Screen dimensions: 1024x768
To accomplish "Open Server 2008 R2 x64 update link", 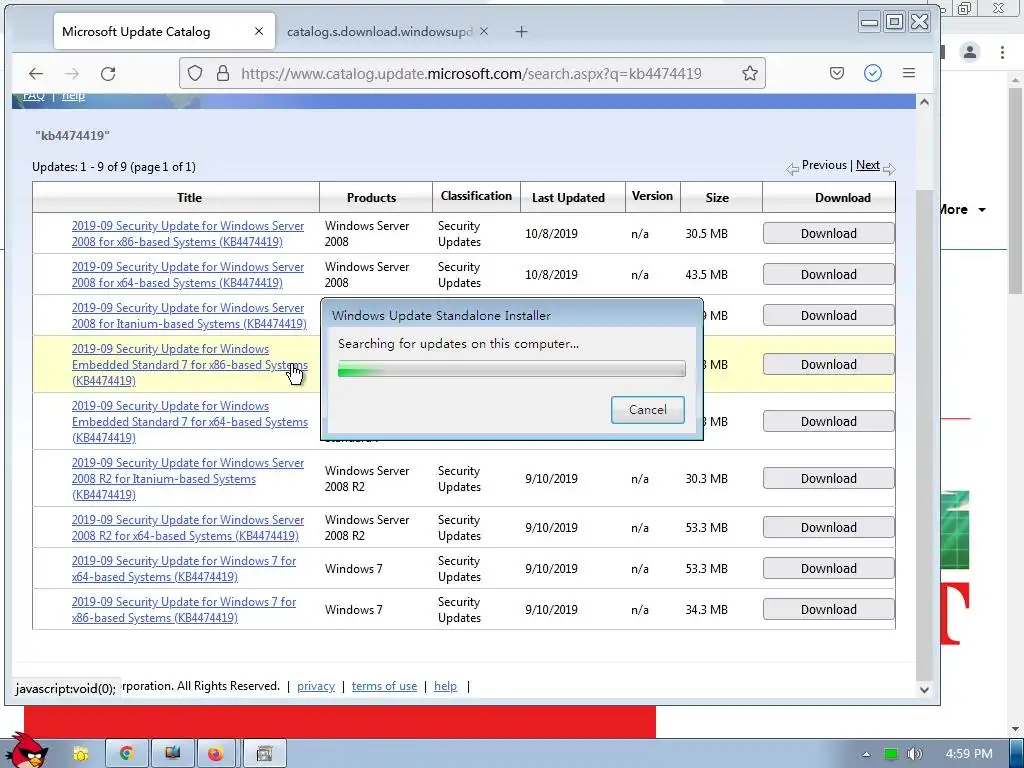I will 188,527.
